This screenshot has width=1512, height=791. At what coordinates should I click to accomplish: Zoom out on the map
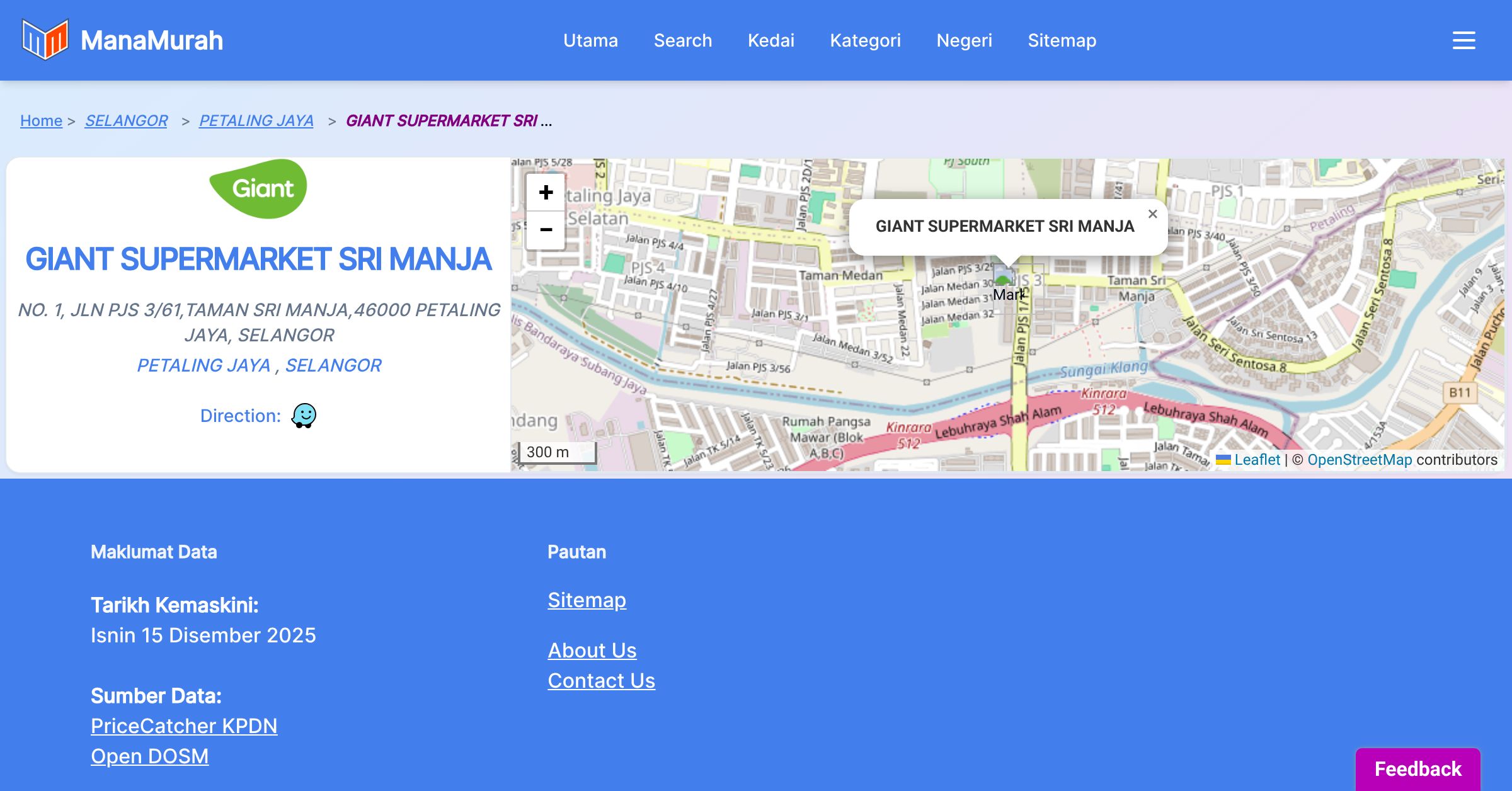546,230
